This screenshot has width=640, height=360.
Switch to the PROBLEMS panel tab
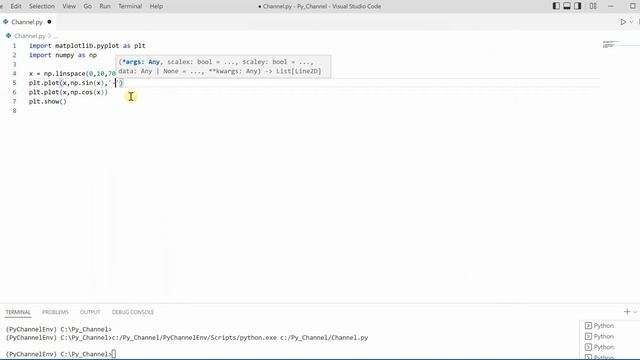pyautogui.click(x=56, y=312)
